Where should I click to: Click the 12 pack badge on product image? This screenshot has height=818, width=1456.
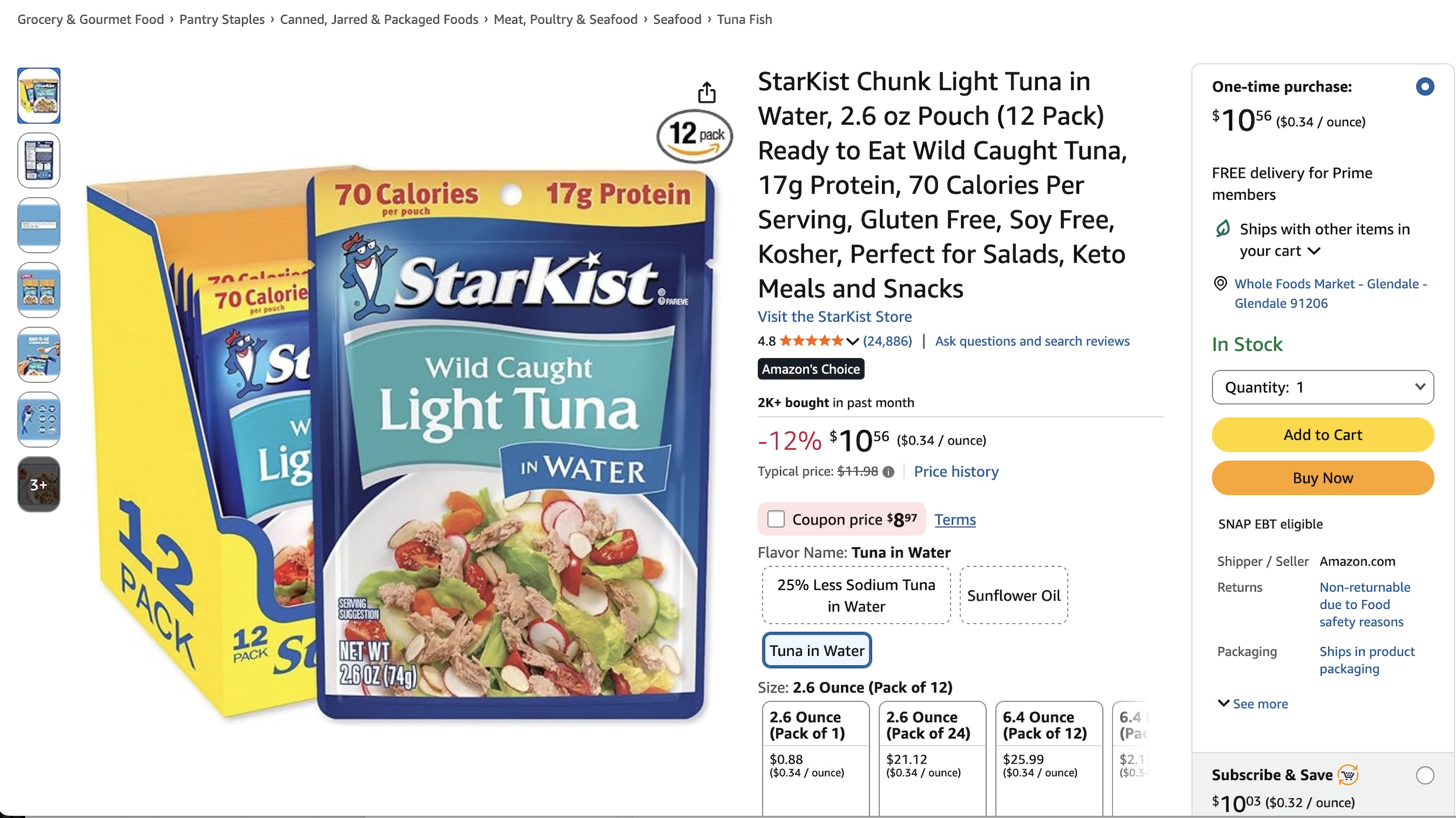[693, 136]
